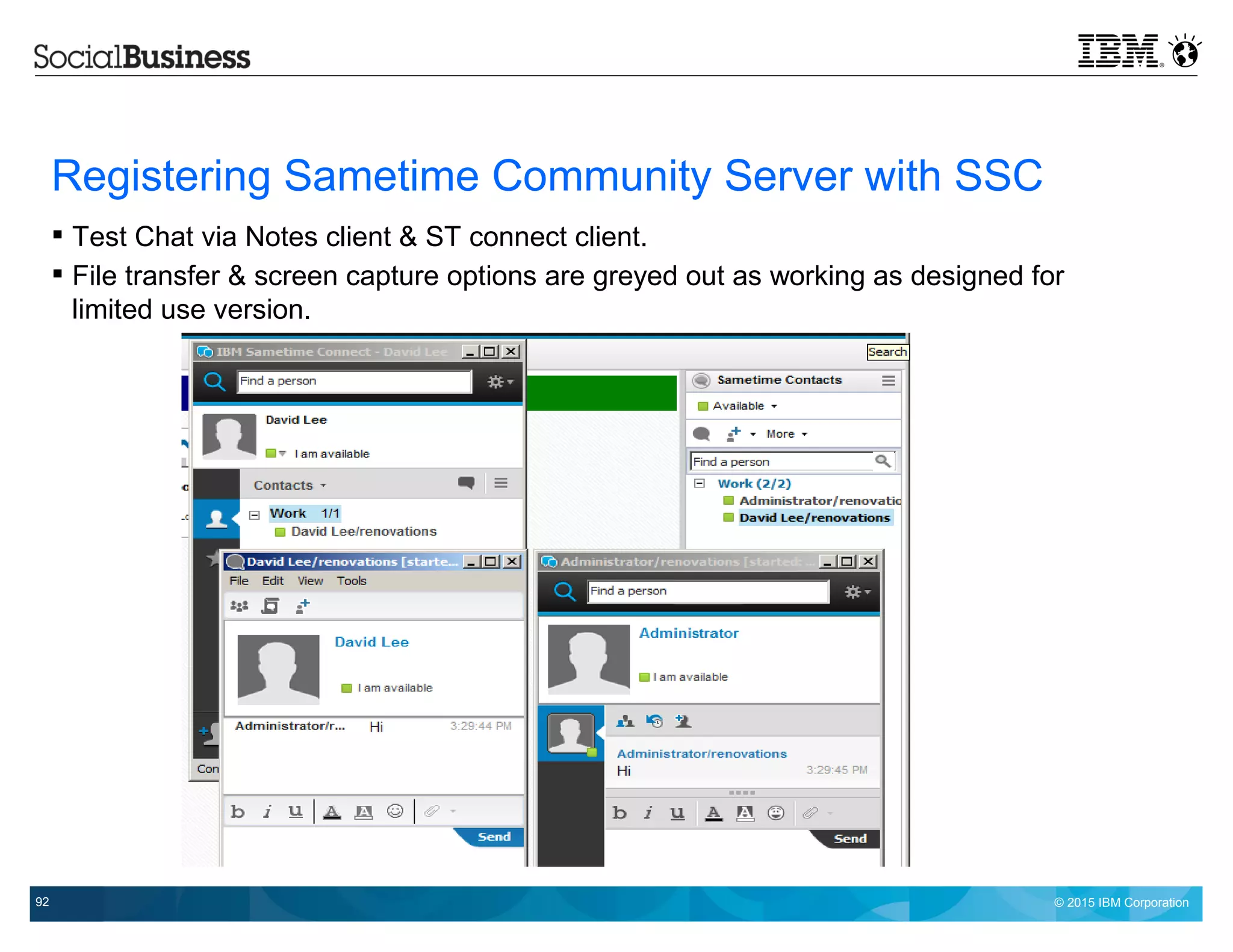Viewport: 1233px width, 952px height.
Task: Toggle bold in Administrator chat window
Action: pos(620,814)
